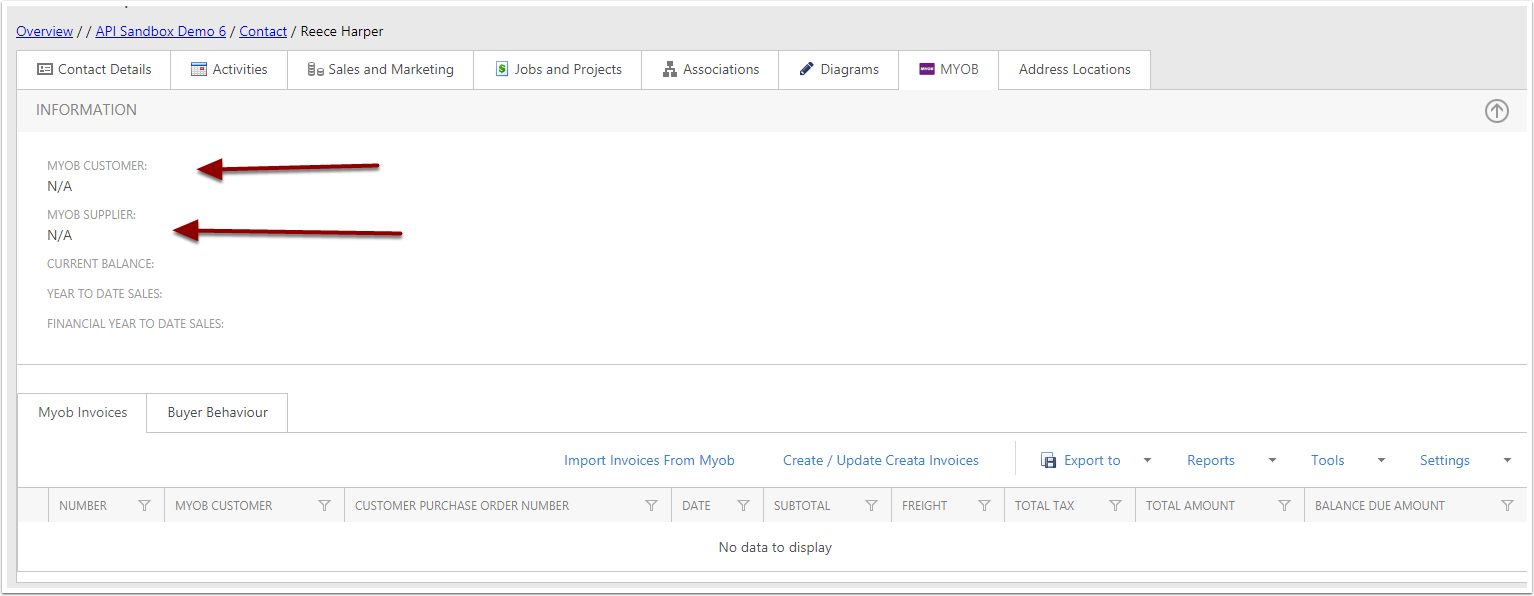The image size is (1534, 596).
Task: Click the TOTAL AMOUNT column filter icon
Action: [1284, 506]
